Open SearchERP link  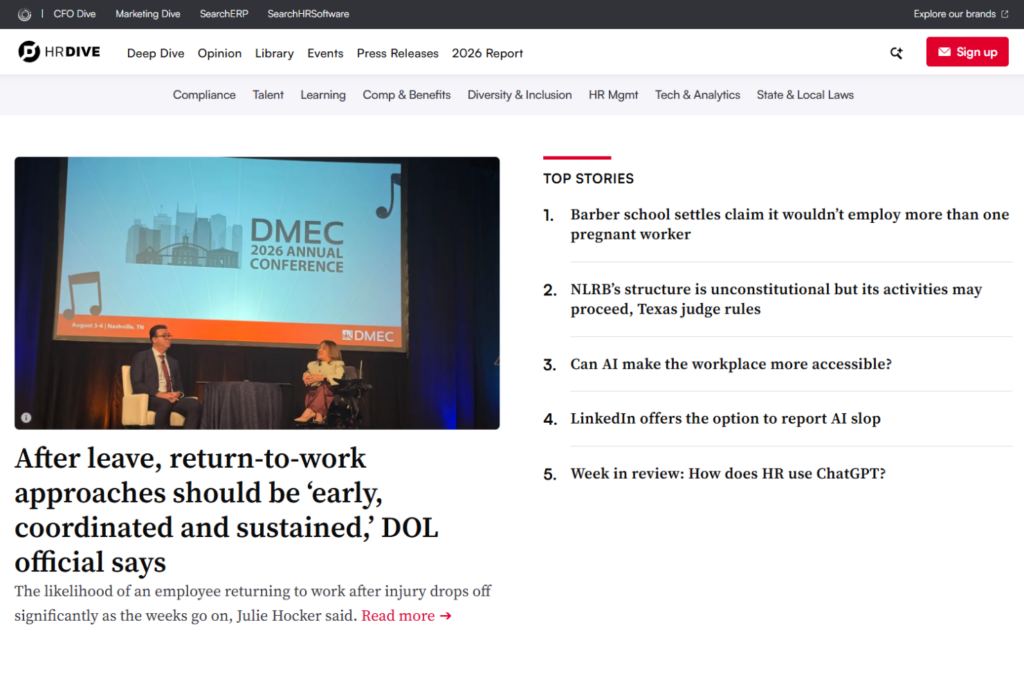point(224,14)
